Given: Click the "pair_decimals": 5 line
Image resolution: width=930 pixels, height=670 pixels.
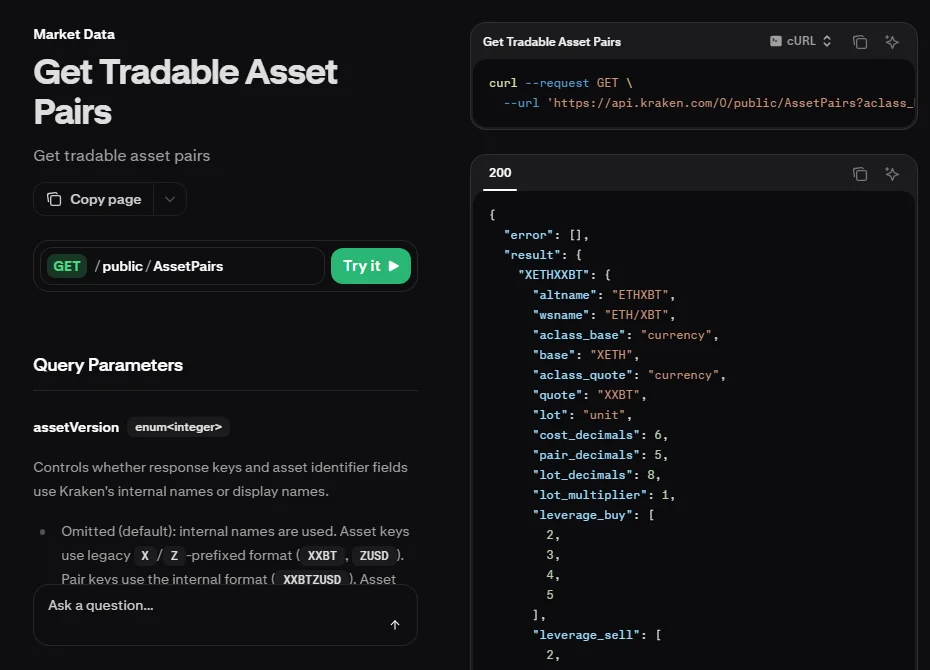Looking at the screenshot, I should coord(600,455).
